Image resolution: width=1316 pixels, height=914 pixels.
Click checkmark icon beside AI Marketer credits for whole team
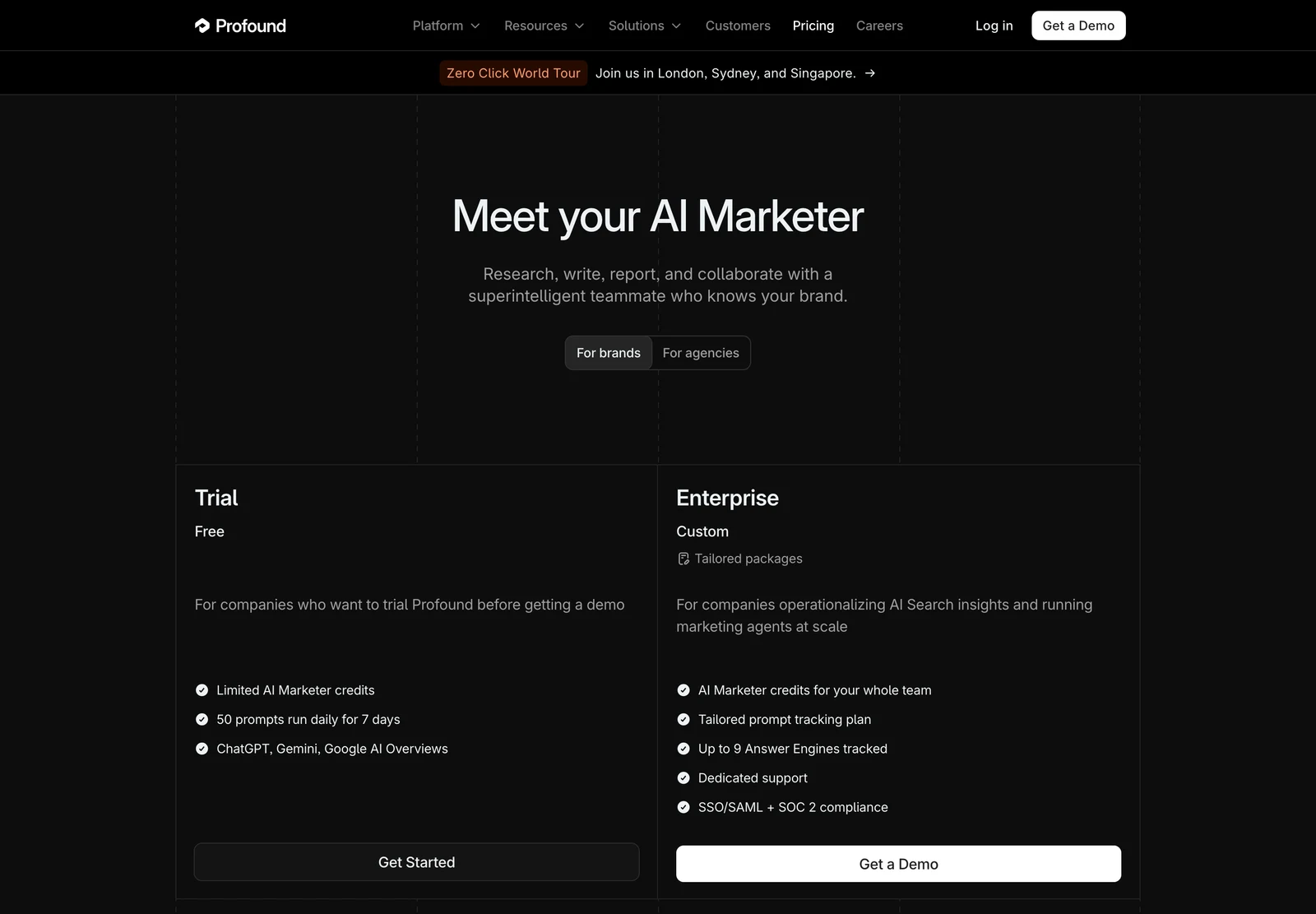click(x=683, y=690)
